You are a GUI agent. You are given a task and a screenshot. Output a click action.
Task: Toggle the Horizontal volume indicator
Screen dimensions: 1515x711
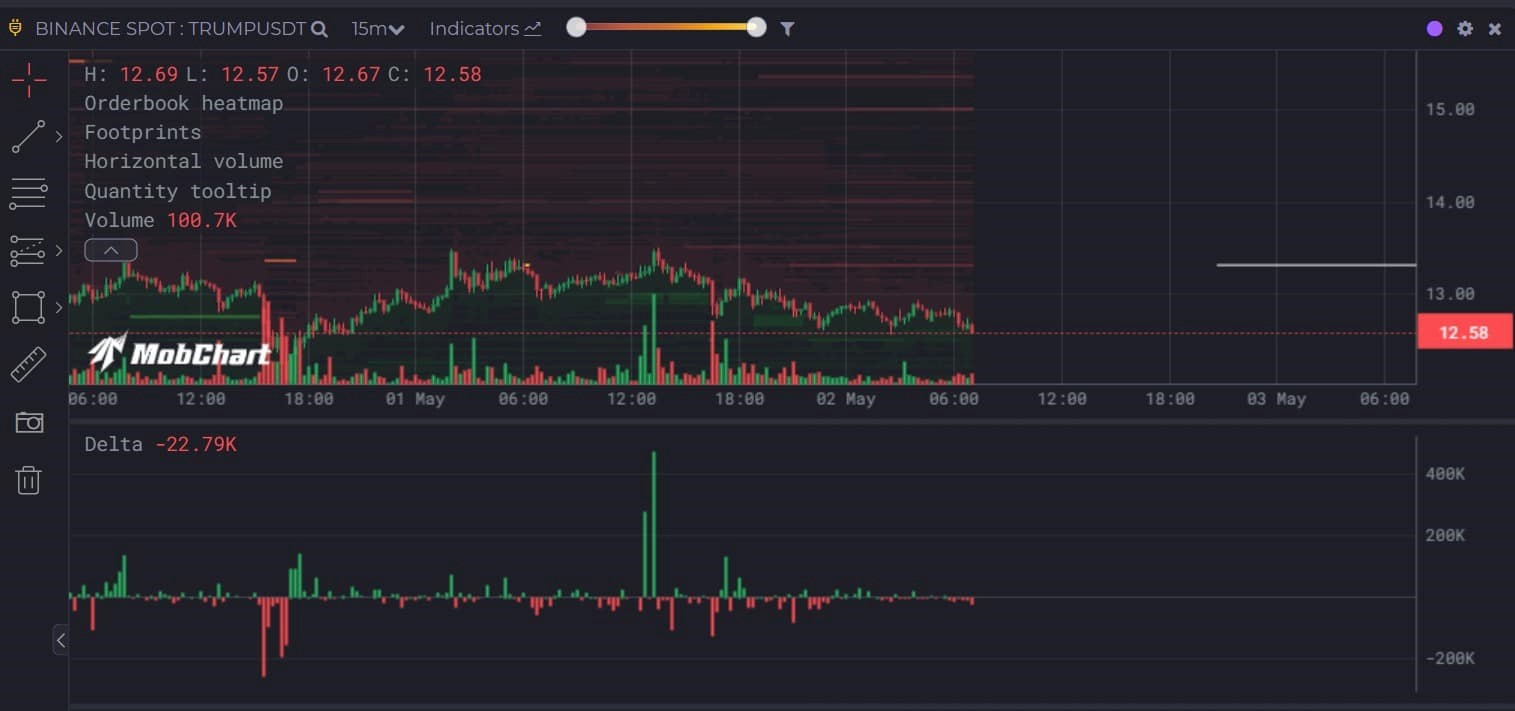click(x=183, y=161)
